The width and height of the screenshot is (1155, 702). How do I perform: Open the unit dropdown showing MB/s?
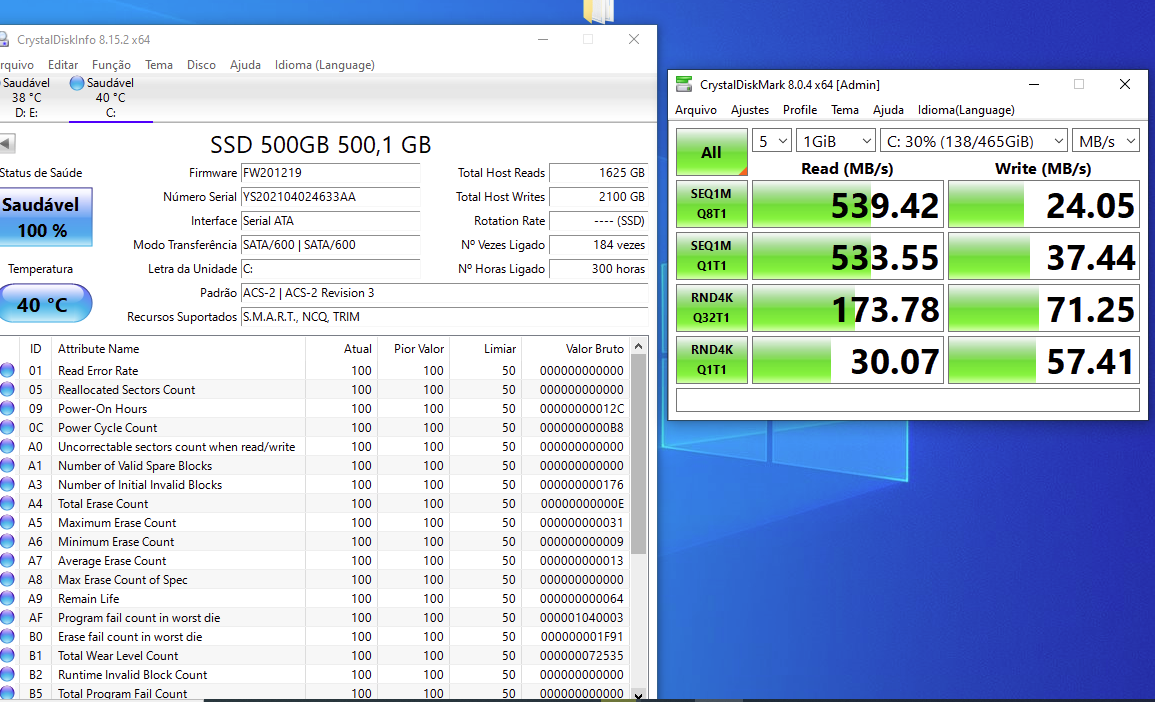pyautogui.click(x=1106, y=141)
